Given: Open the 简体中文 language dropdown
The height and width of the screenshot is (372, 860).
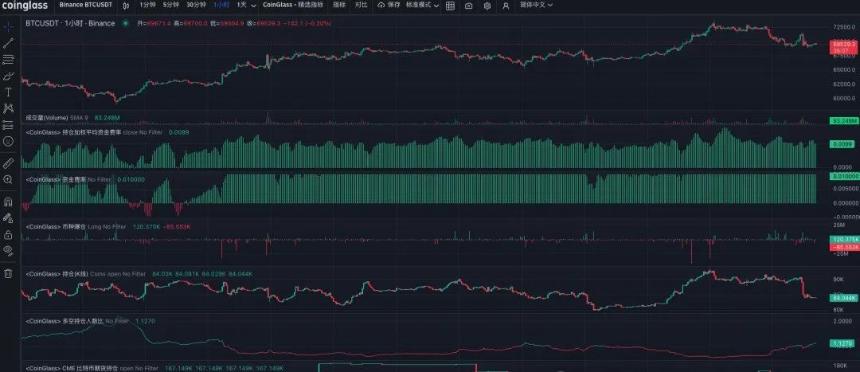Looking at the screenshot, I should pos(536,5).
